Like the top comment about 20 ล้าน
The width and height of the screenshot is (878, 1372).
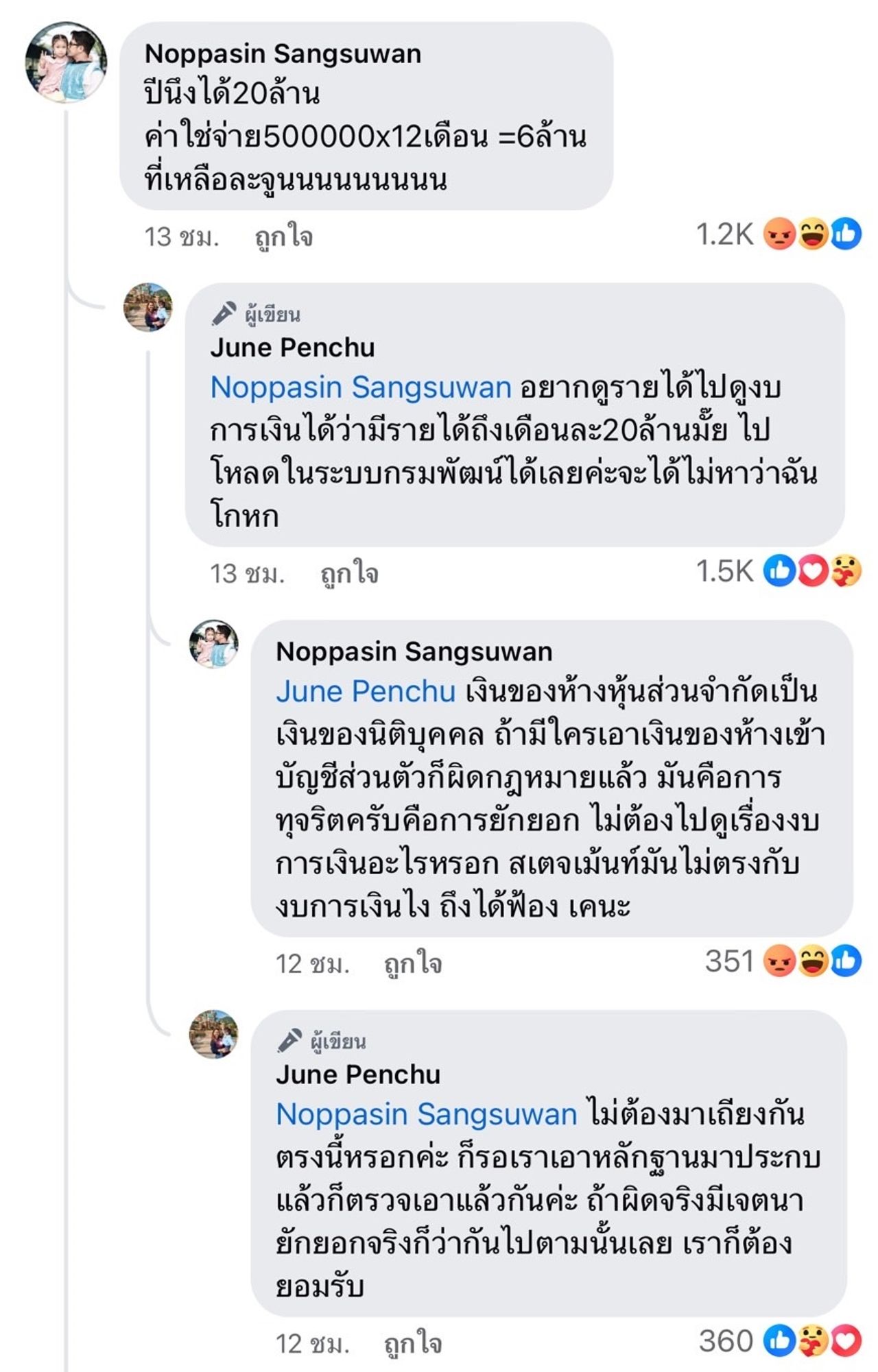(283, 237)
